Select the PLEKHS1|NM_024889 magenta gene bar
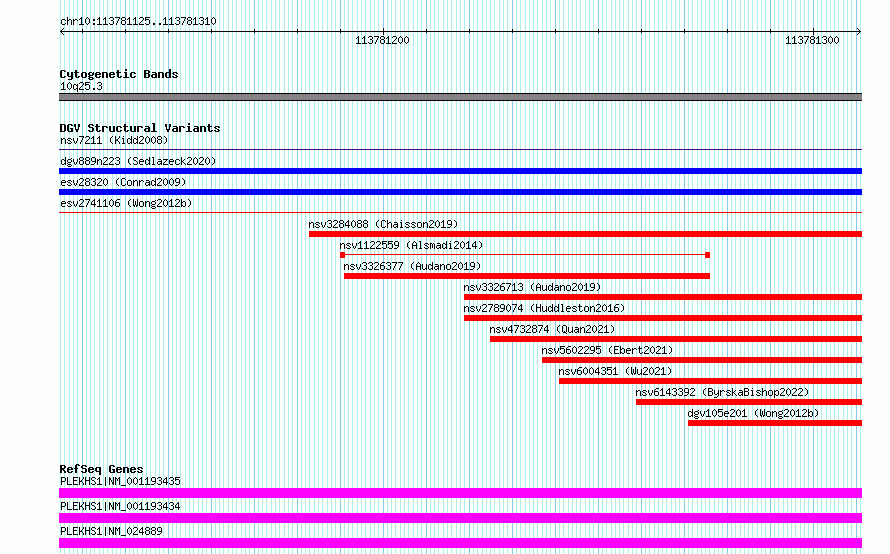The image size is (890, 554). [460, 543]
